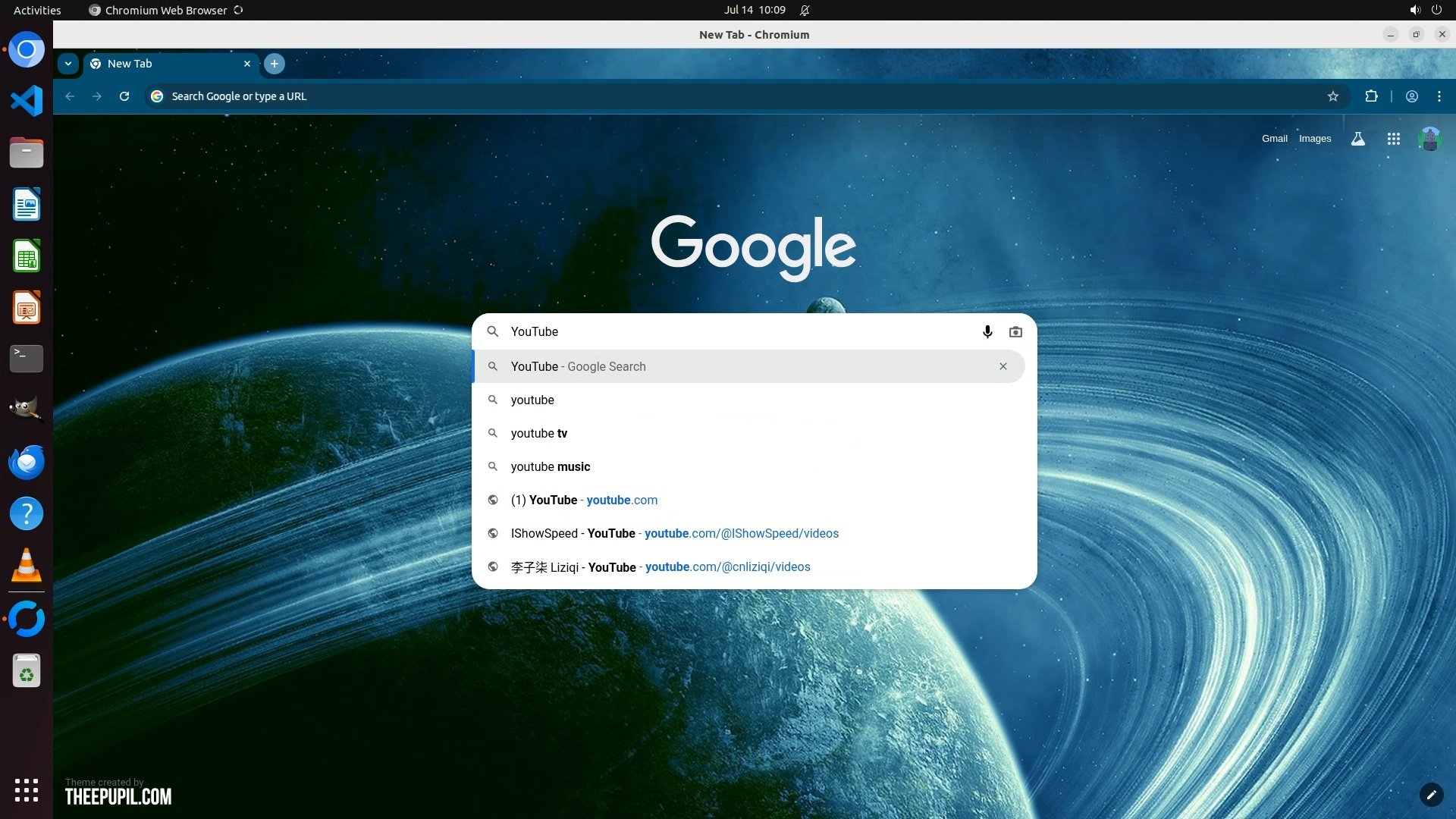This screenshot has width=1456, height=819.
Task: Open the Extensions puzzle icon
Action: pos(1371,96)
